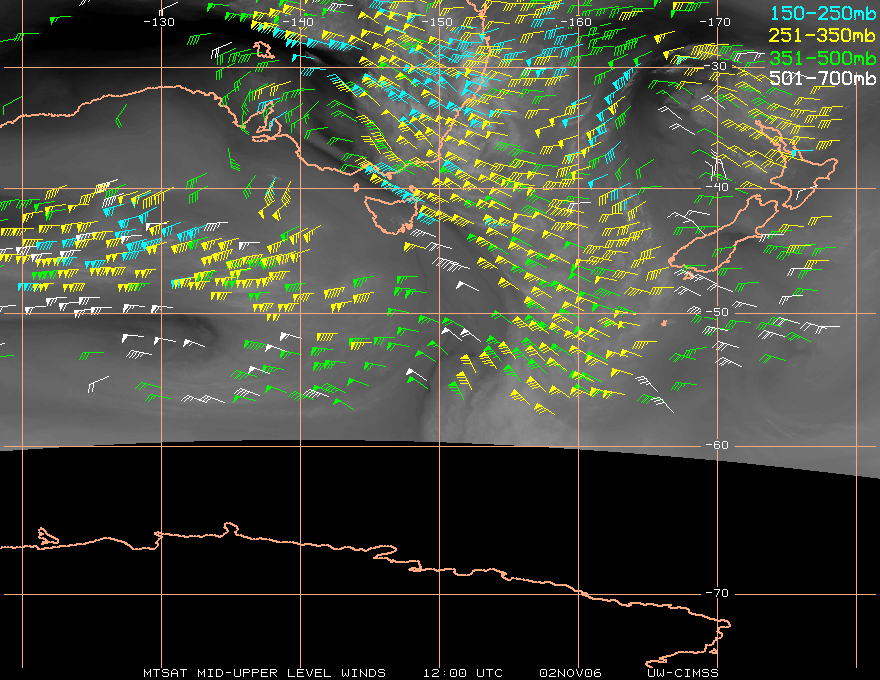
Task: Click the 02NOV06 date text
Action: (x=570, y=672)
